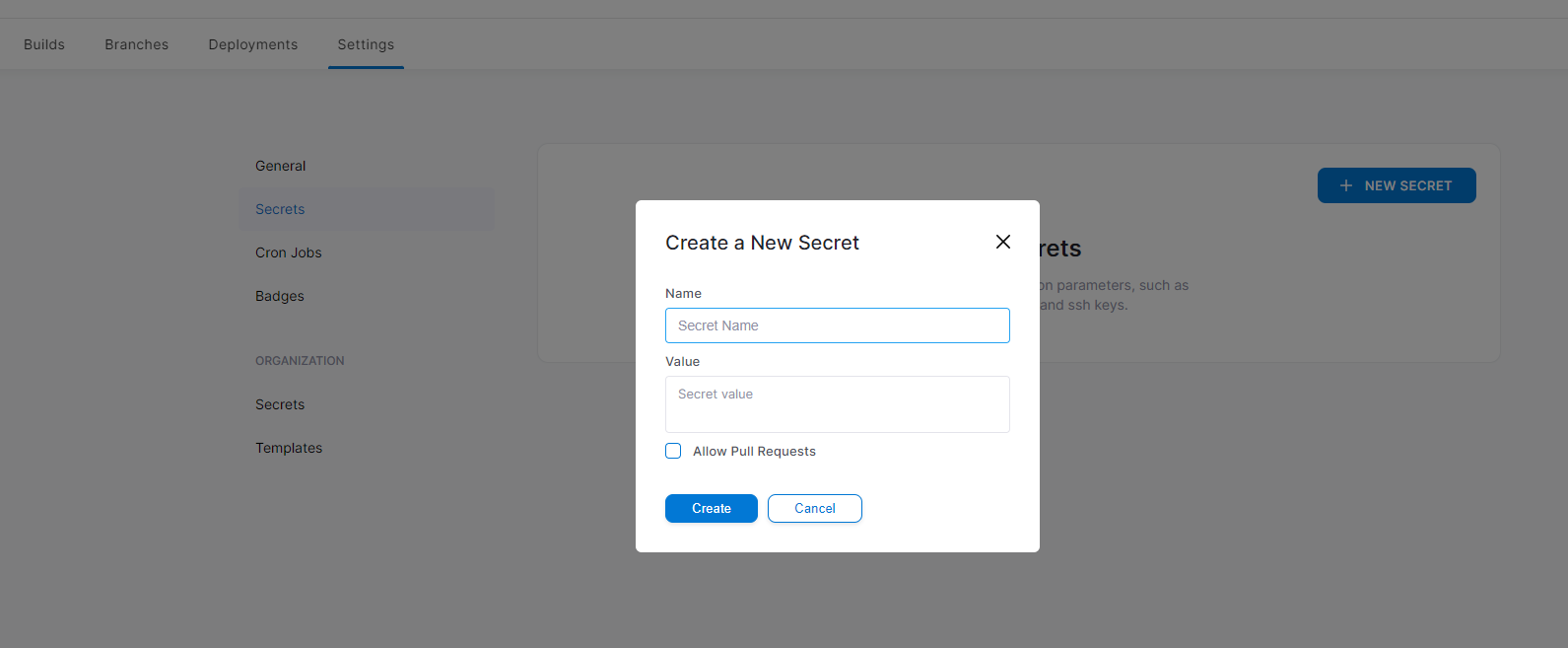This screenshot has width=1568, height=648.
Task: Navigate to Badges settings
Action: tap(280, 296)
